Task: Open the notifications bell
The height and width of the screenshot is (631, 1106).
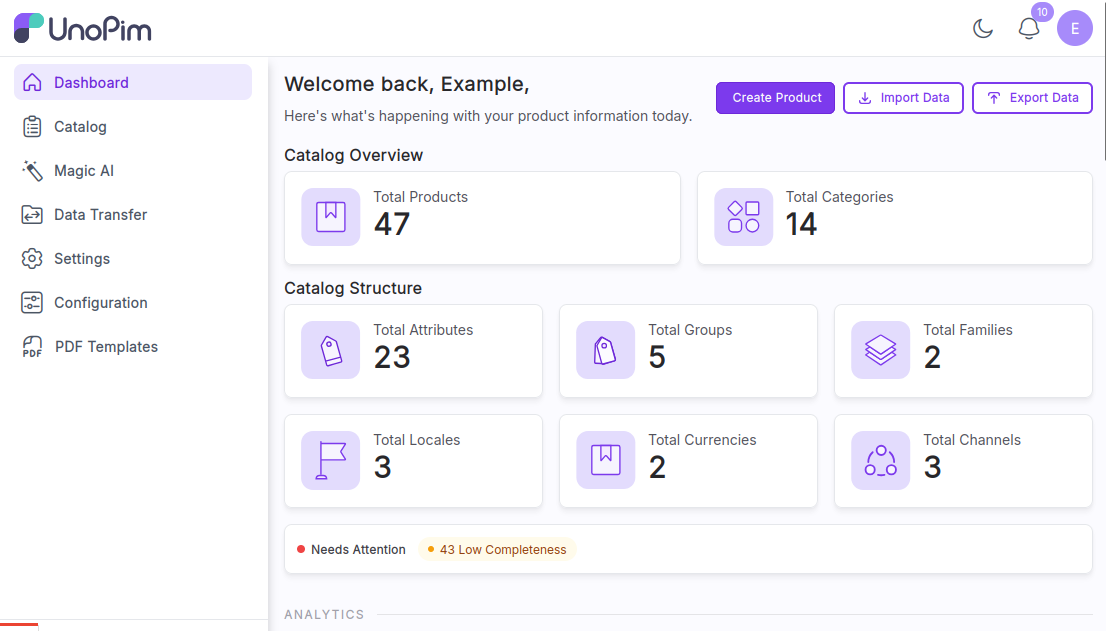Action: 1029,28
